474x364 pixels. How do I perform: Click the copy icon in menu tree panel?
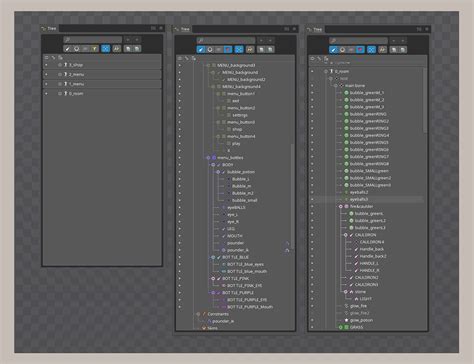tap(262, 50)
